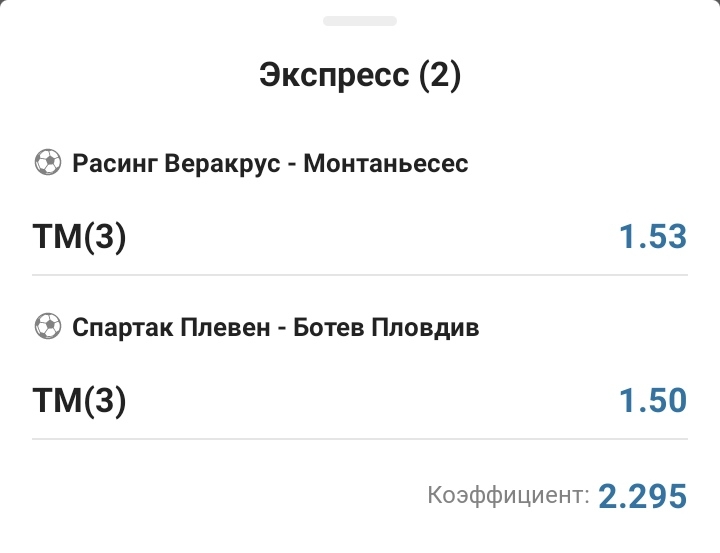The image size is (720, 553).
Task: Tap the soccer ball icon beside Спартак Плевен
Action: click(x=47, y=327)
